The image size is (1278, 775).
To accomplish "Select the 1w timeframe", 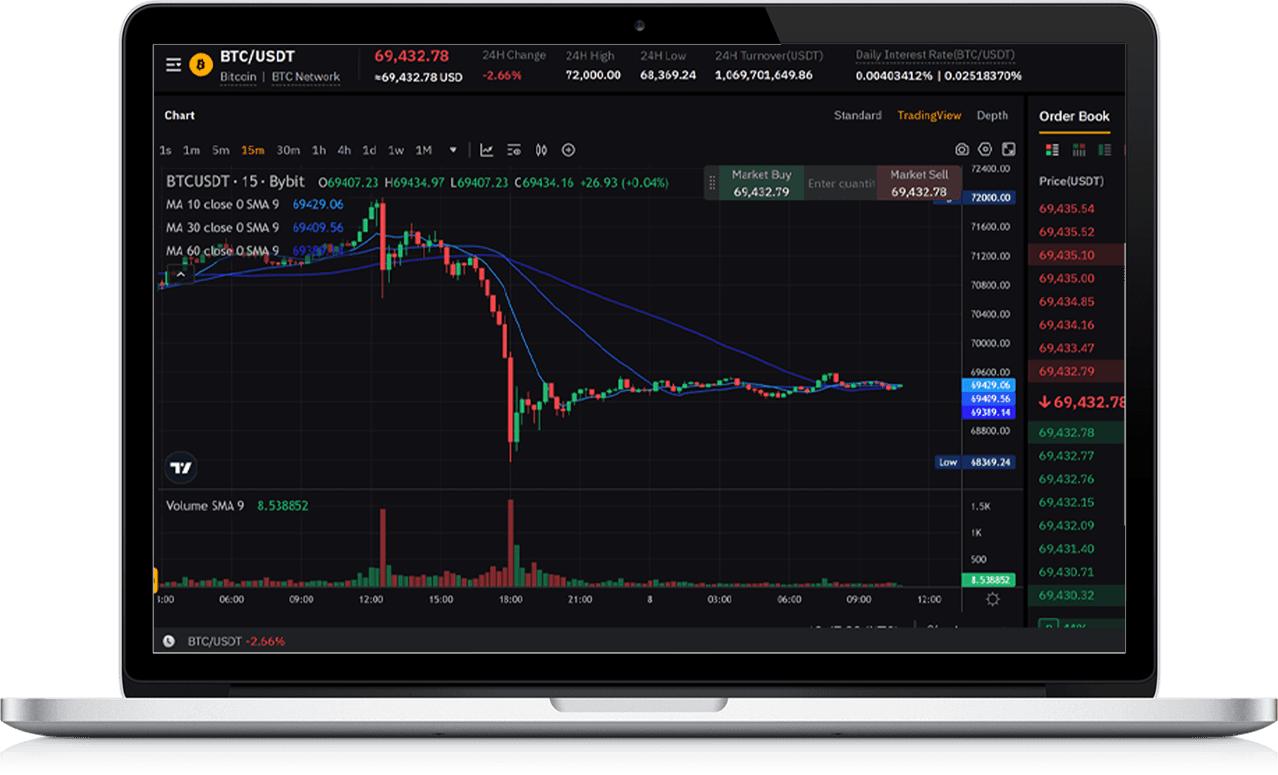I will coord(396,150).
